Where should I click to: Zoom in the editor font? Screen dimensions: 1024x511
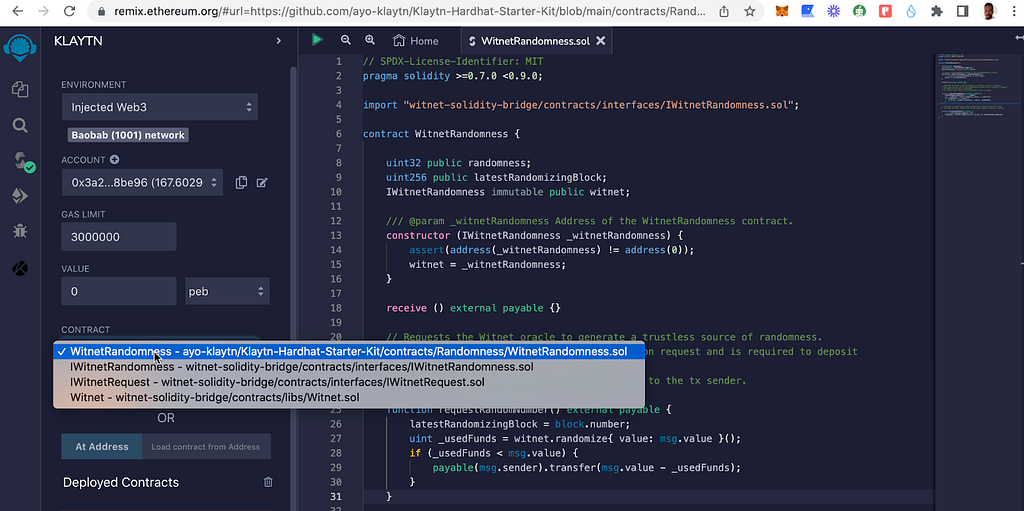coord(370,40)
